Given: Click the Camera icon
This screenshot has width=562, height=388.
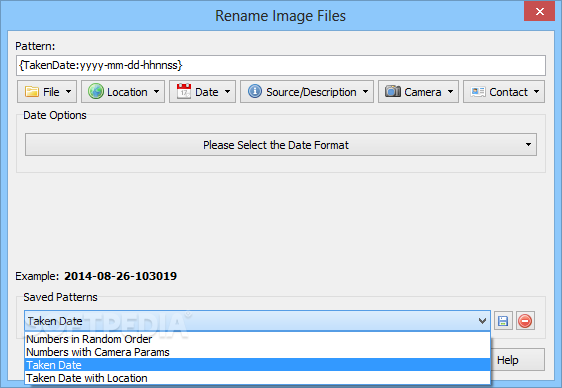Looking at the screenshot, I should click(393, 91).
